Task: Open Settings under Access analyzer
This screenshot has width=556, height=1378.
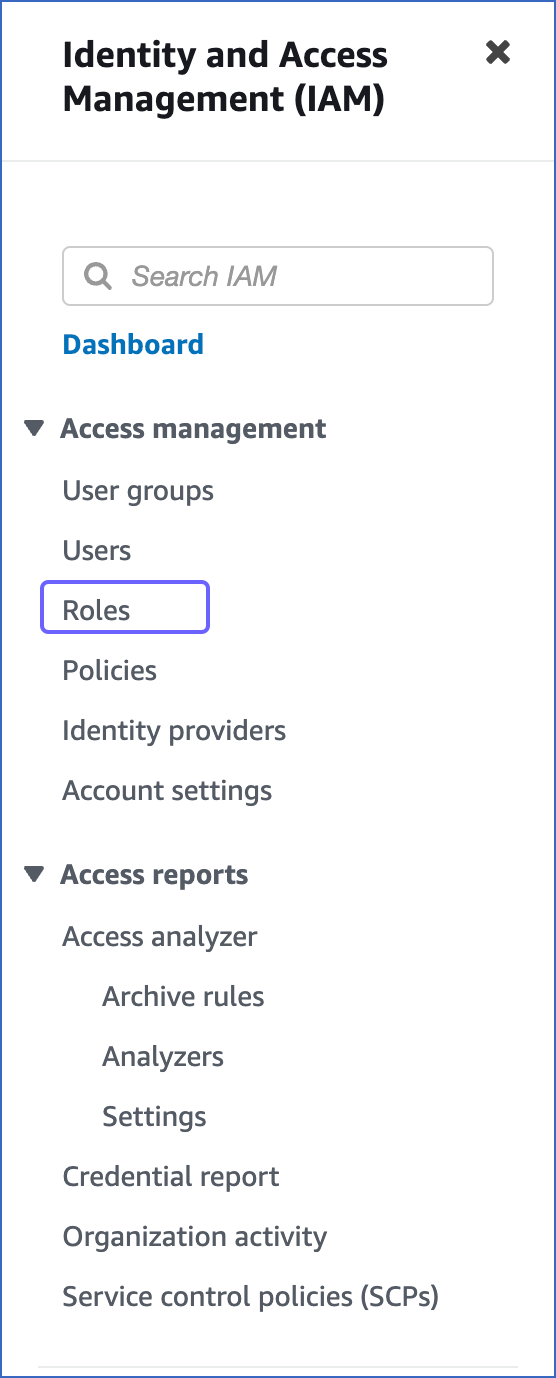Action: tap(155, 1117)
